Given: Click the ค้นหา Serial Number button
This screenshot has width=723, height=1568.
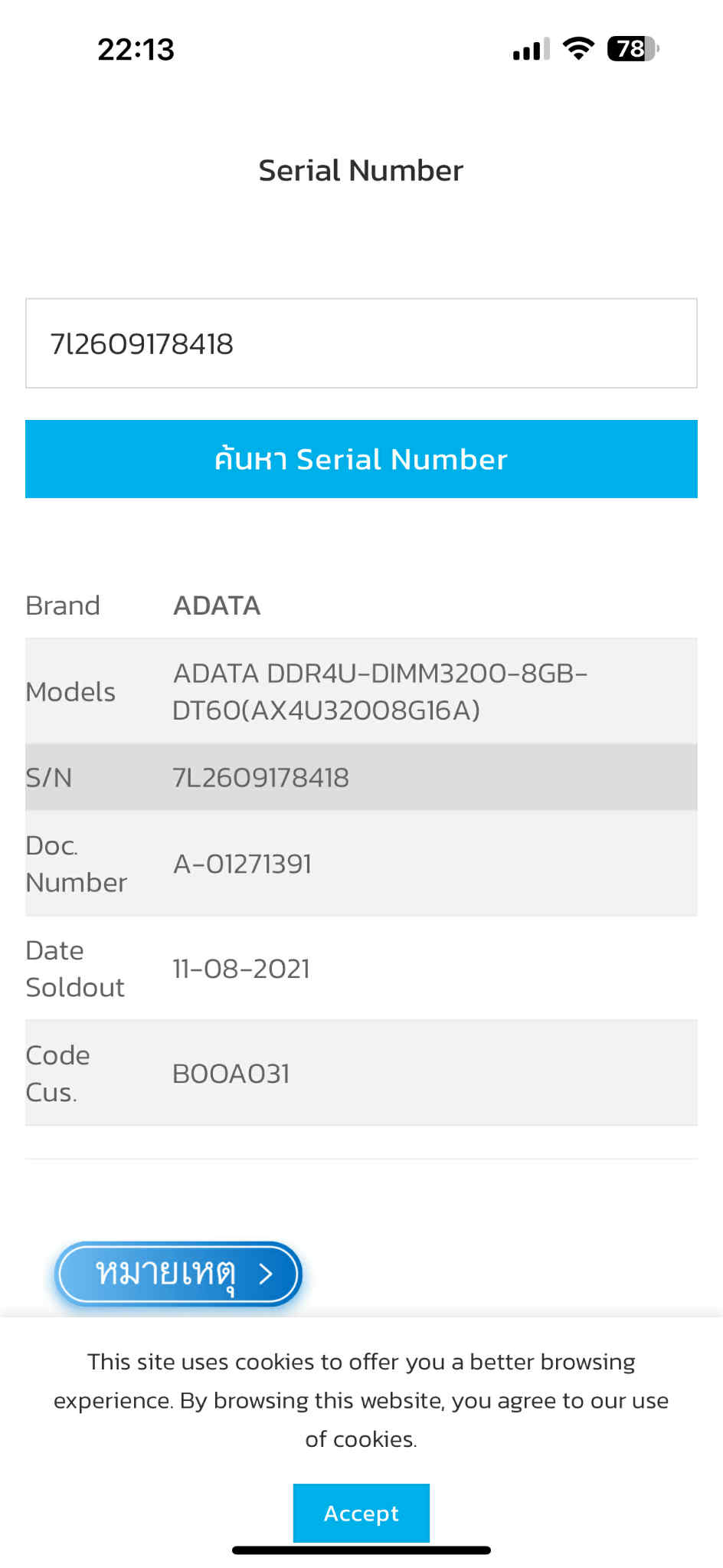Looking at the screenshot, I should coord(361,459).
